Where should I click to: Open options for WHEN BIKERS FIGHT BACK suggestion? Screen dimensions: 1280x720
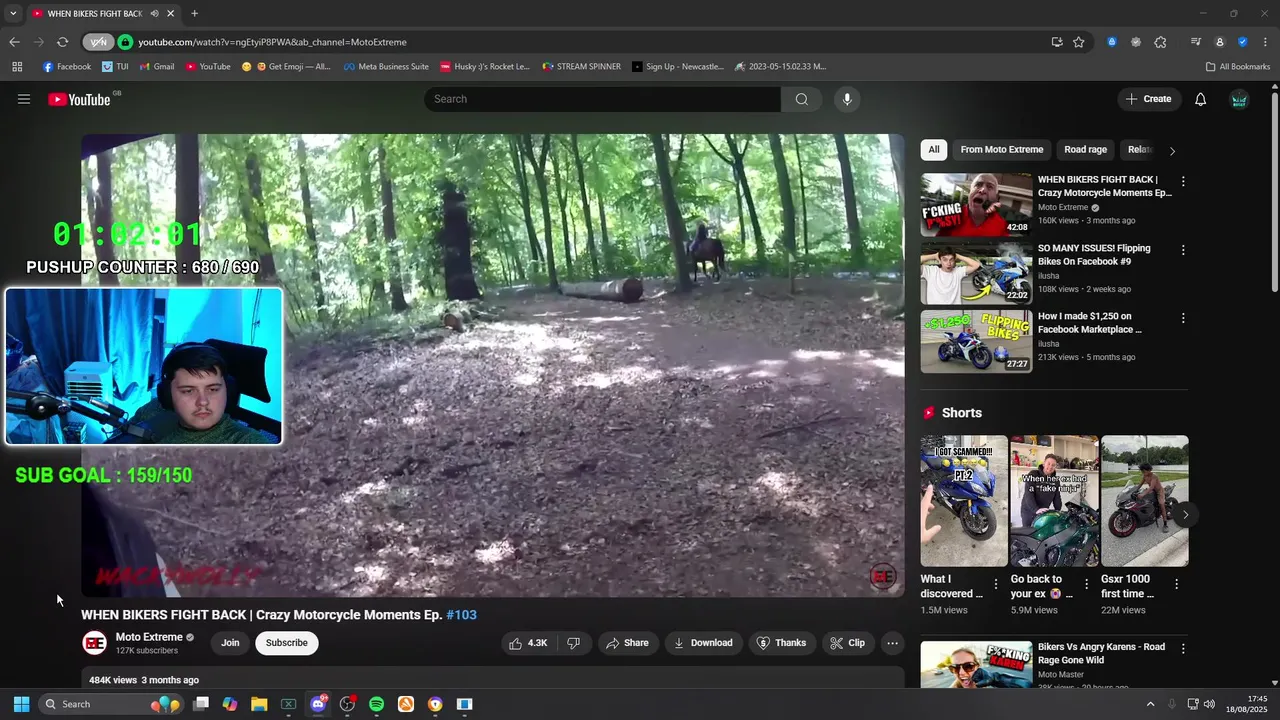tap(1183, 182)
